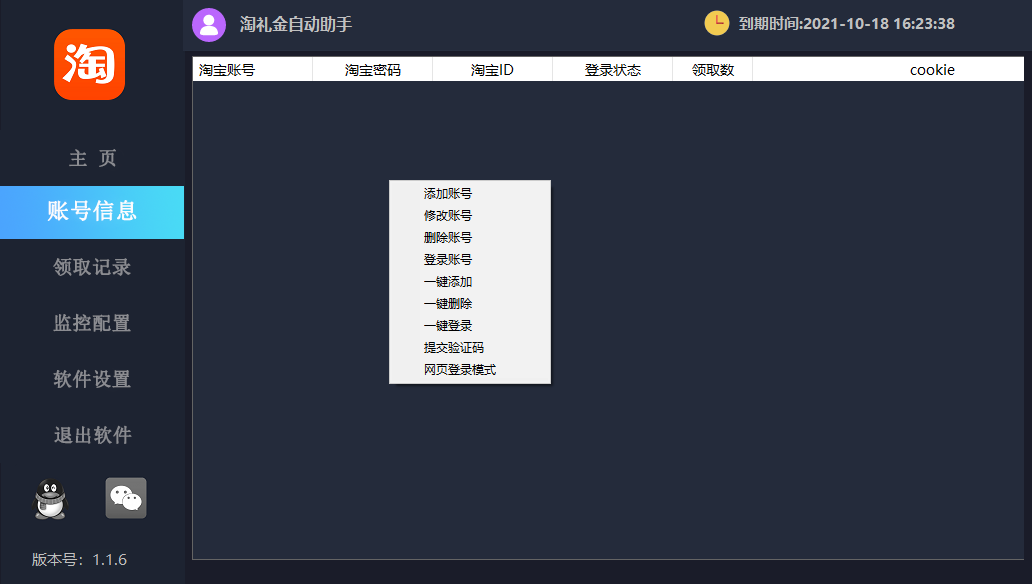
Task: Select 提交验证码 menu entry
Action: point(470,348)
